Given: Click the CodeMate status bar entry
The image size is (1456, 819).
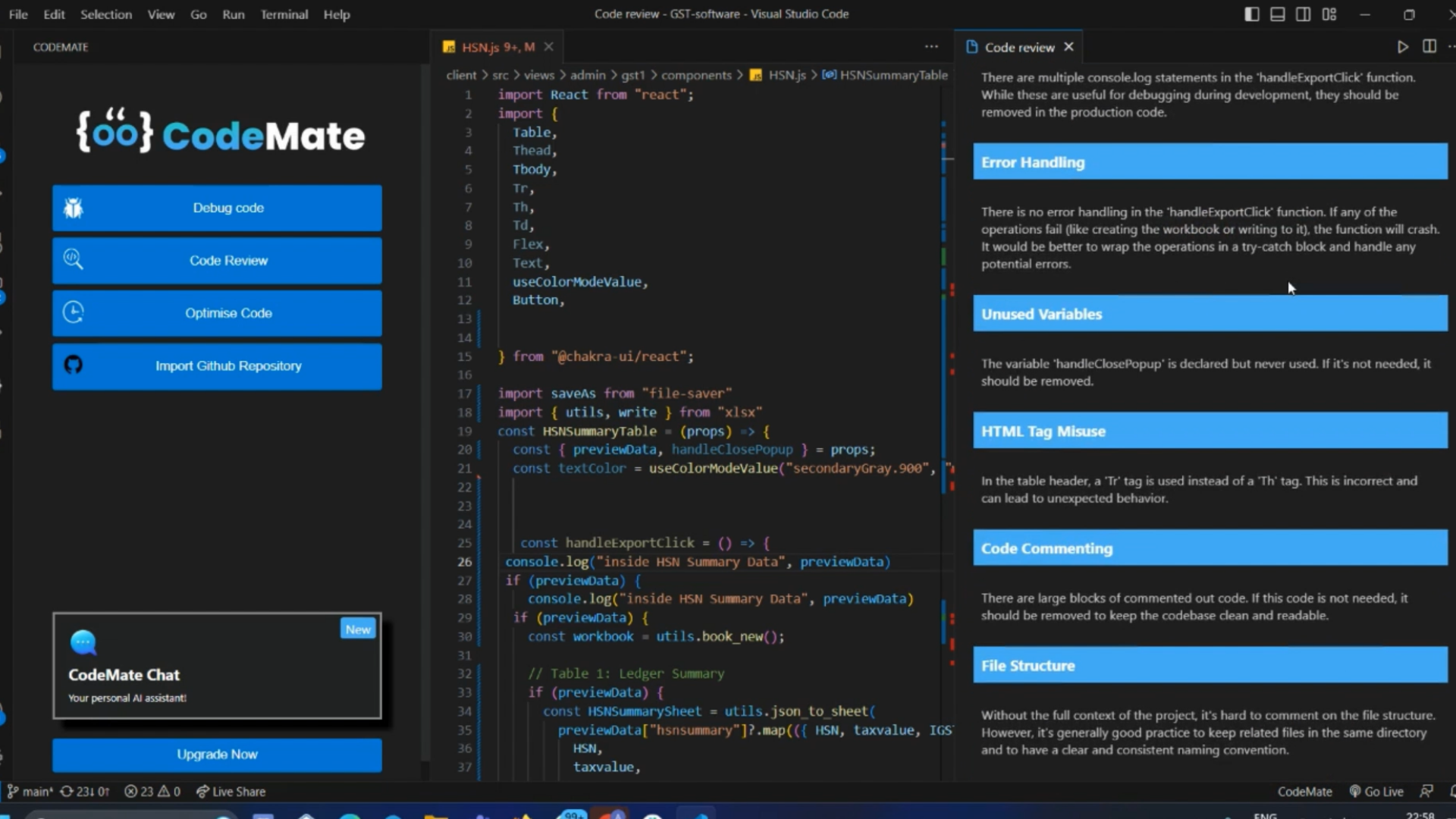Looking at the screenshot, I should coord(1304,792).
